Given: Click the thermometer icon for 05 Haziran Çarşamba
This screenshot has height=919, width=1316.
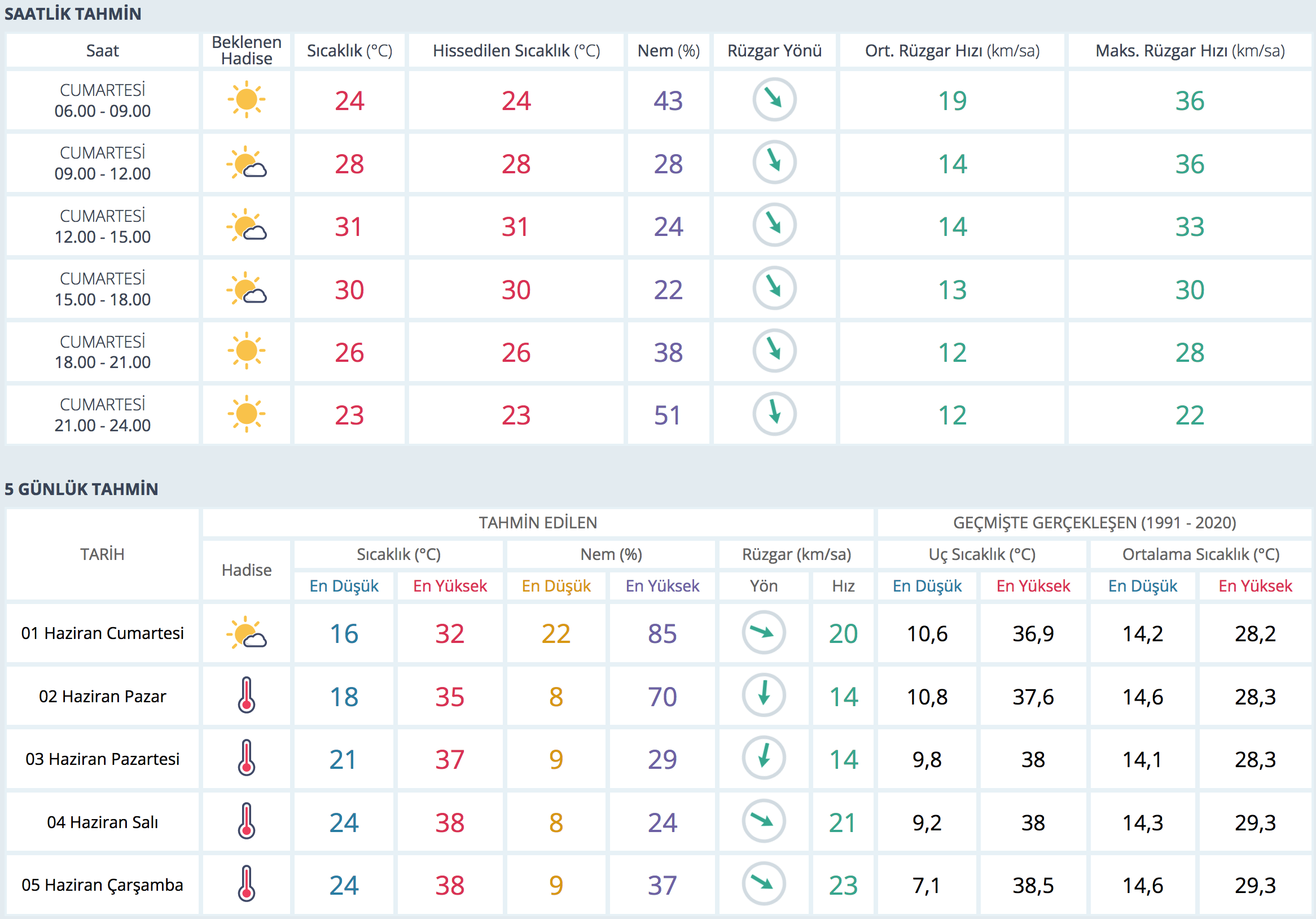Looking at the screenshot, I should pyautogui.click(x=247, y=884).
